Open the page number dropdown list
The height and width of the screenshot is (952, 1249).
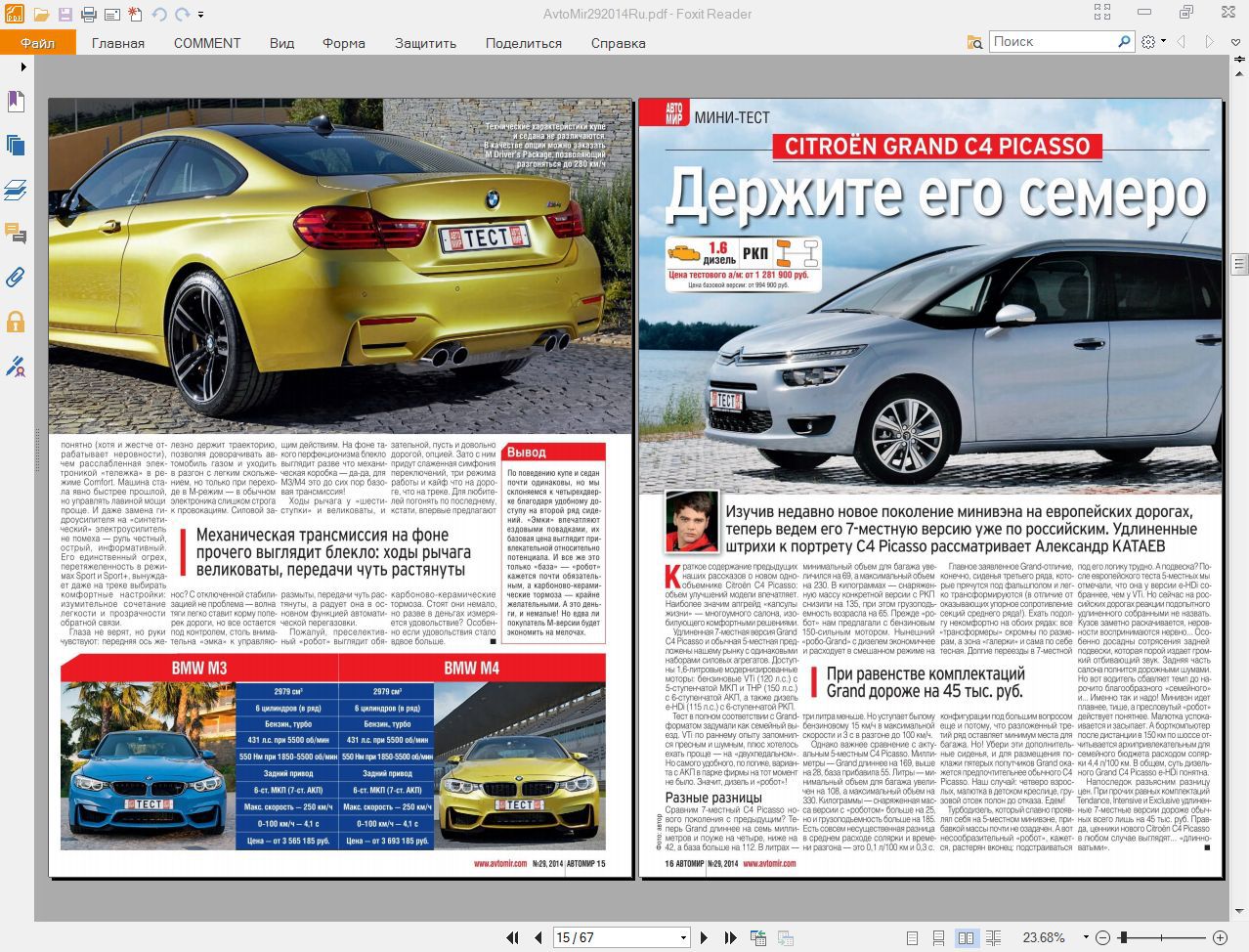coord(683,937)
